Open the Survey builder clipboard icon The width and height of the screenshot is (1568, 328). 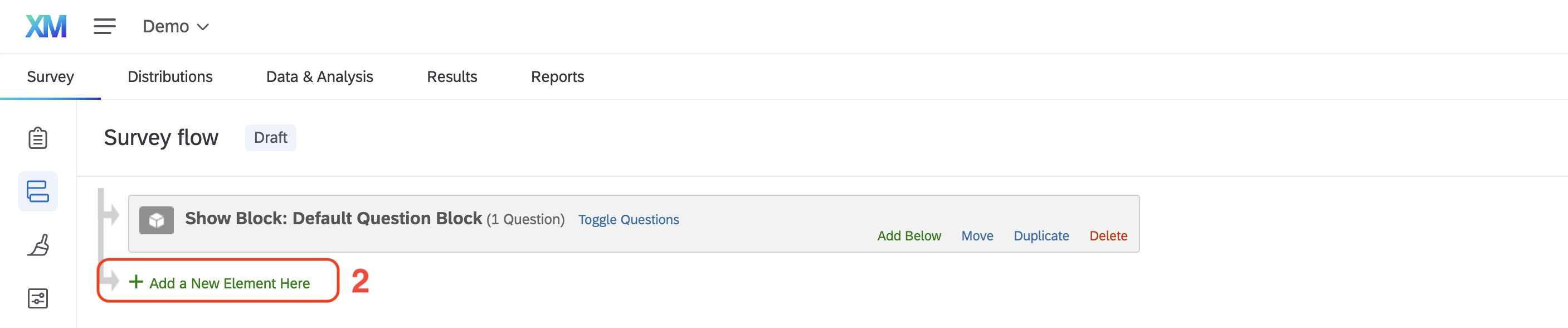pos(38,138)
